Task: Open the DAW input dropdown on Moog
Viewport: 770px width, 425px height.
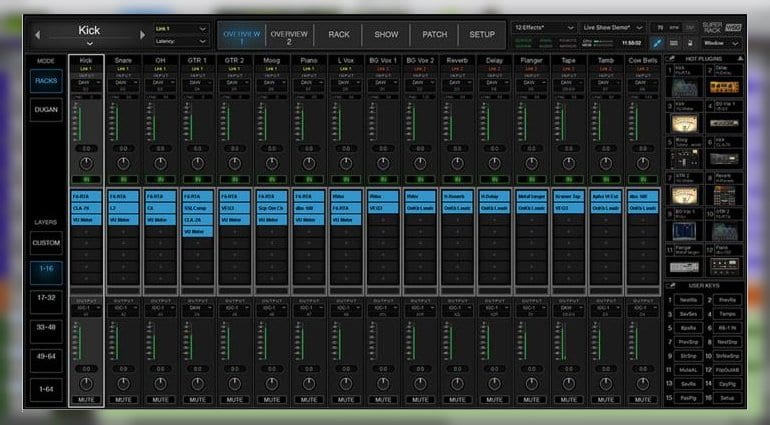Action: (272, 84)
